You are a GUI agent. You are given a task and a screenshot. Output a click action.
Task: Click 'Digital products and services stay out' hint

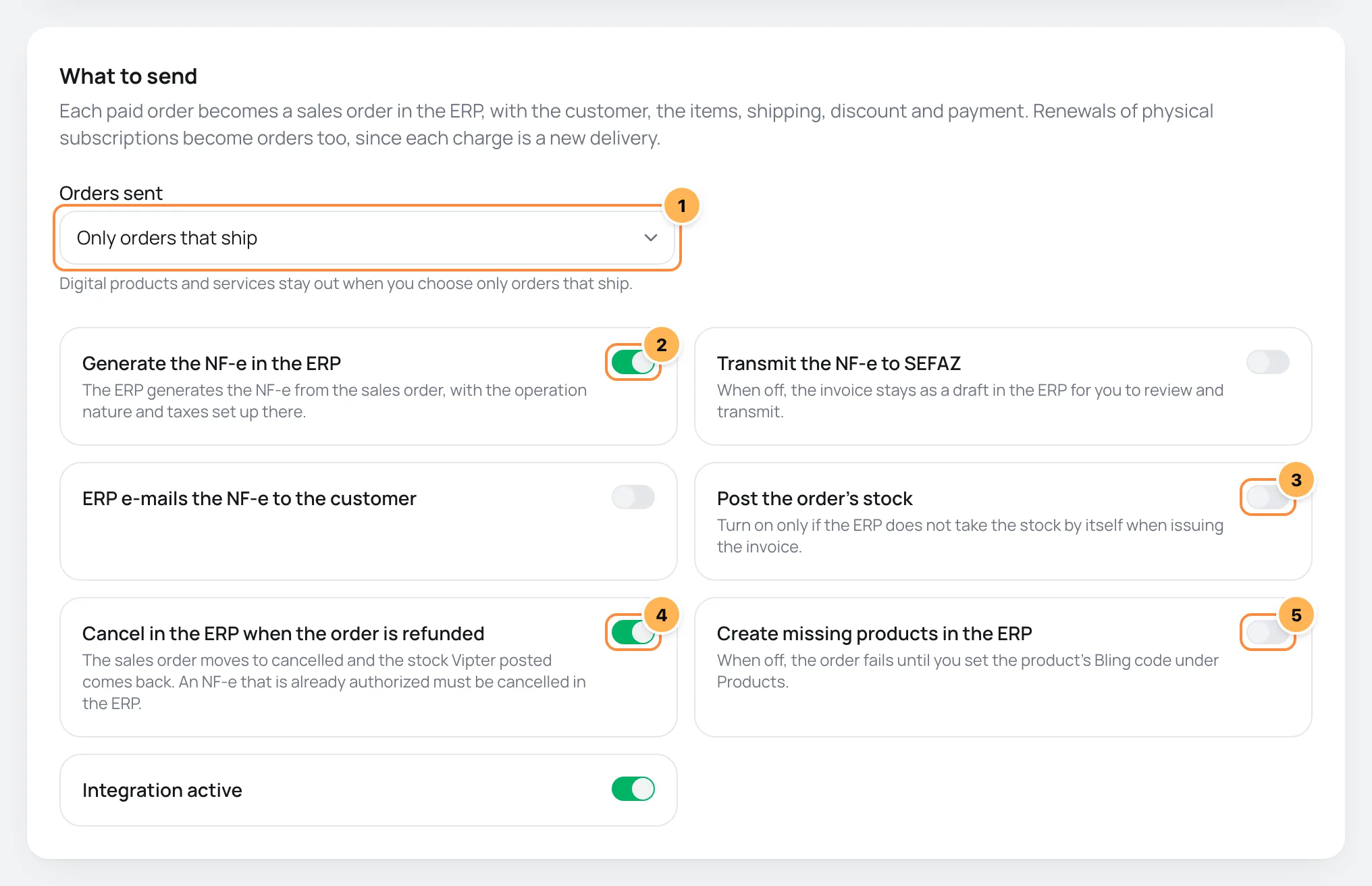tap(346, 284)
